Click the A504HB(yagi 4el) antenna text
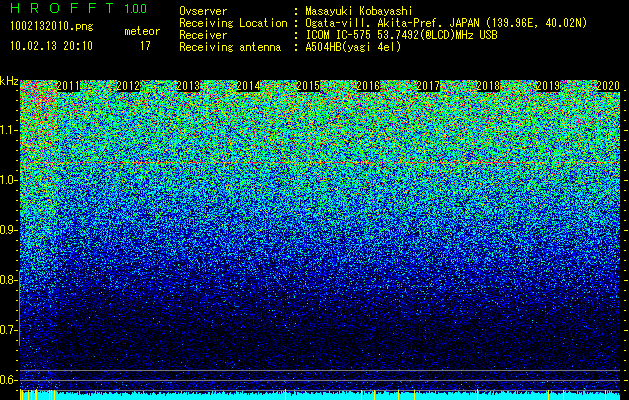 point(353,47)
